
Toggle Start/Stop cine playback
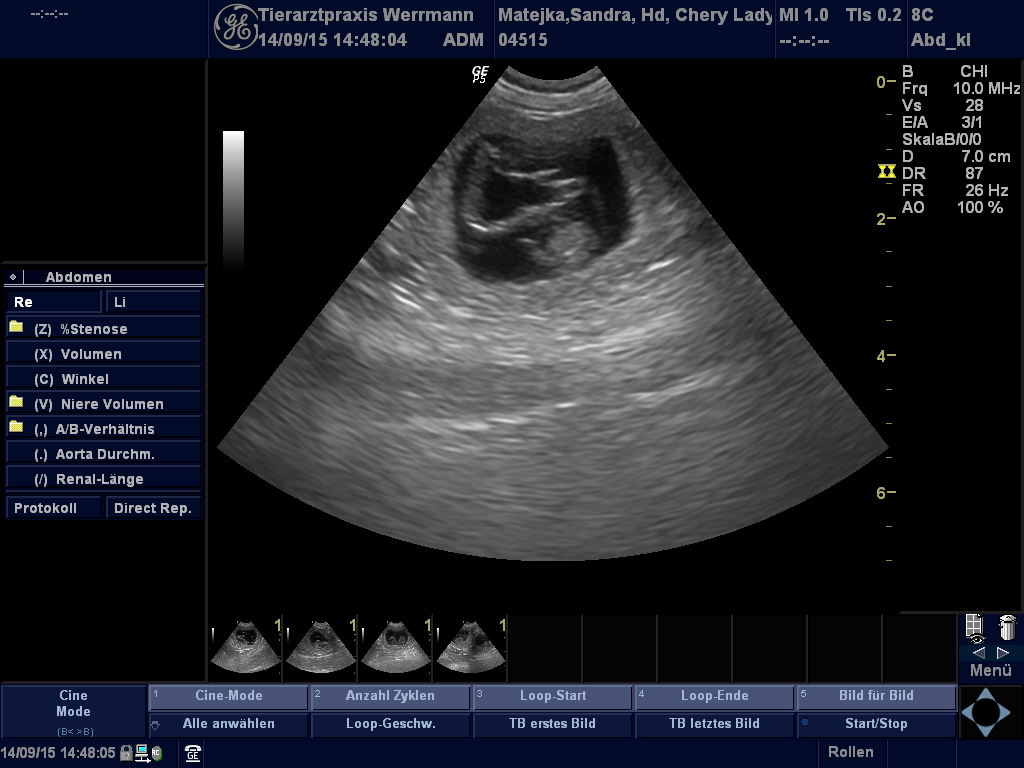tap(875, 723)
